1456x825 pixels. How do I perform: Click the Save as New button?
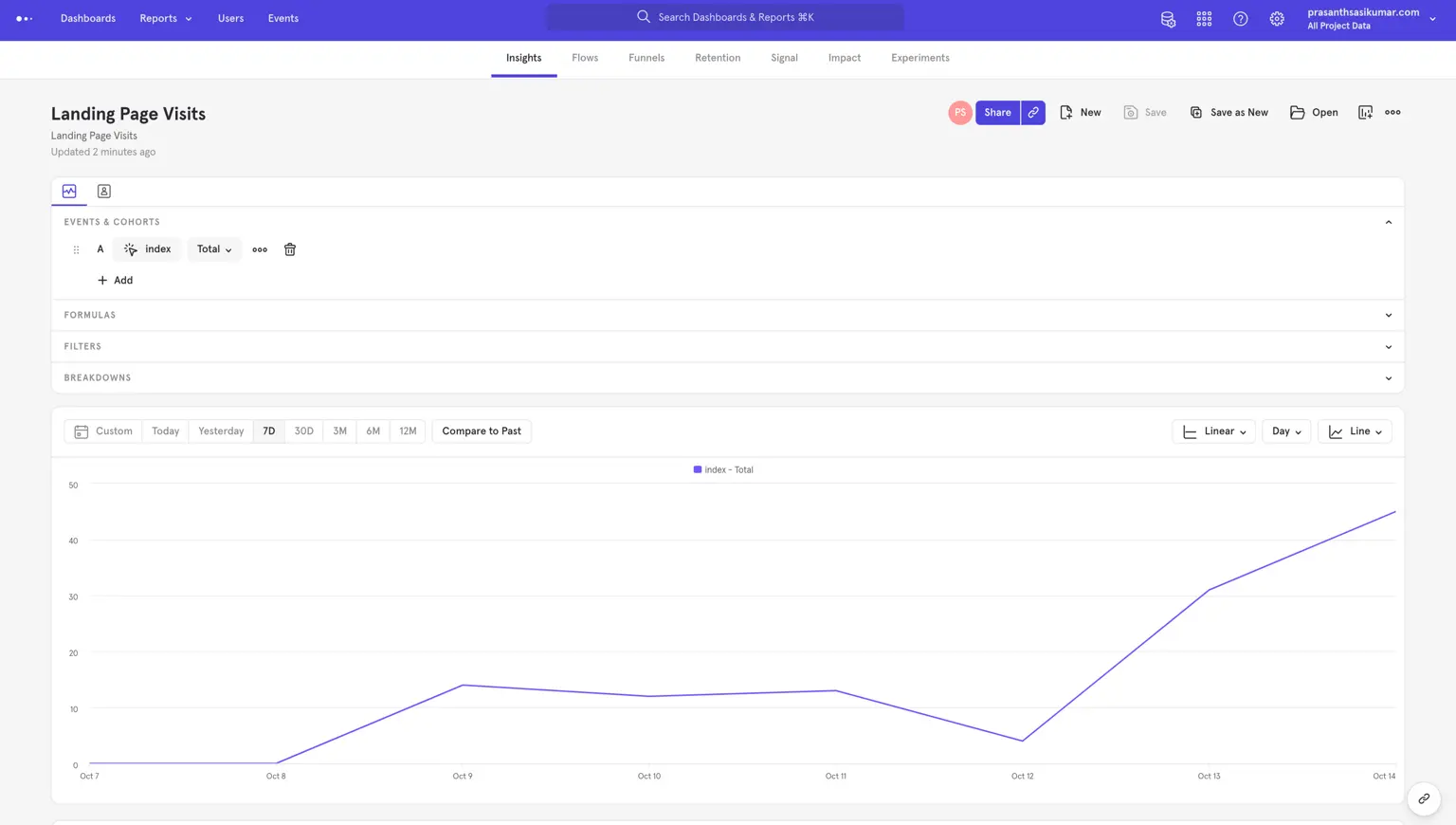[x=1228, y=113]
